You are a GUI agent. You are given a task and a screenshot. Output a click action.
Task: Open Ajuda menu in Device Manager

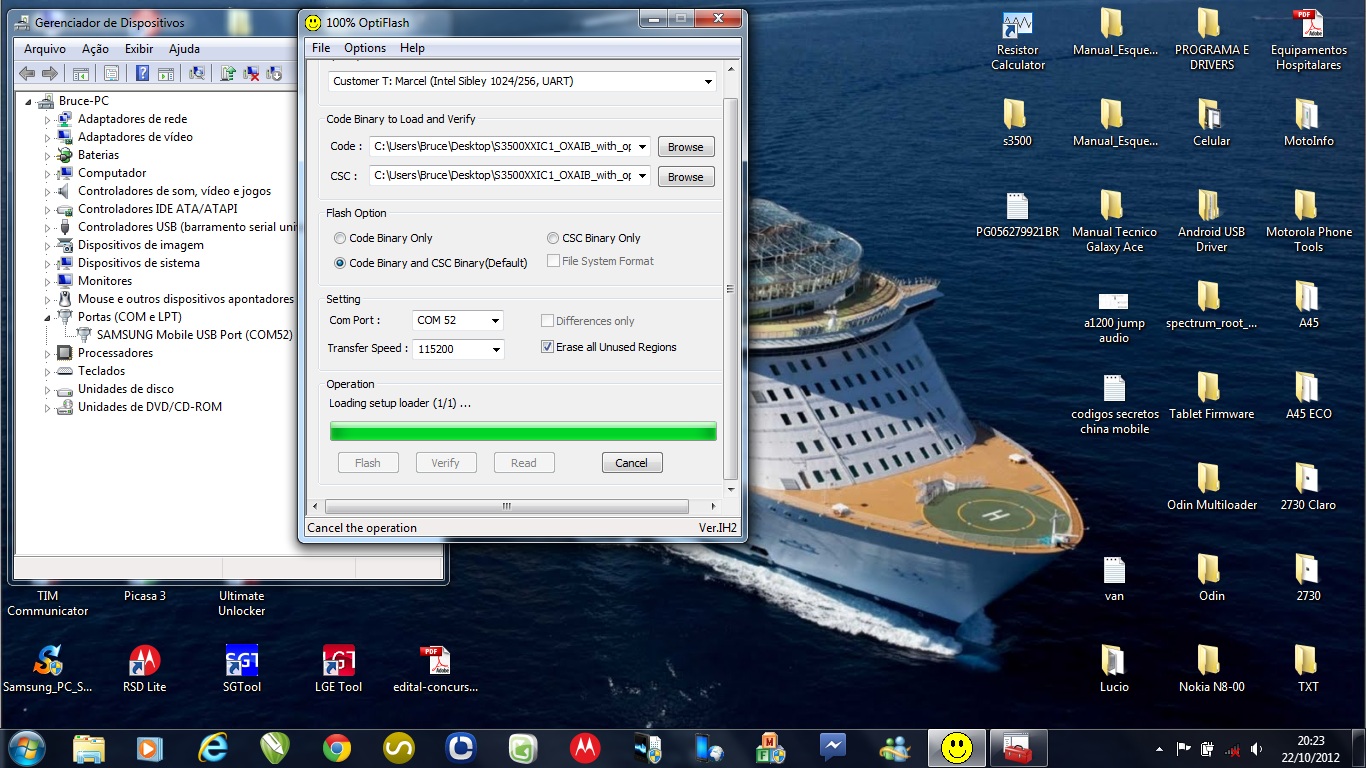click(x=184, y=49)
